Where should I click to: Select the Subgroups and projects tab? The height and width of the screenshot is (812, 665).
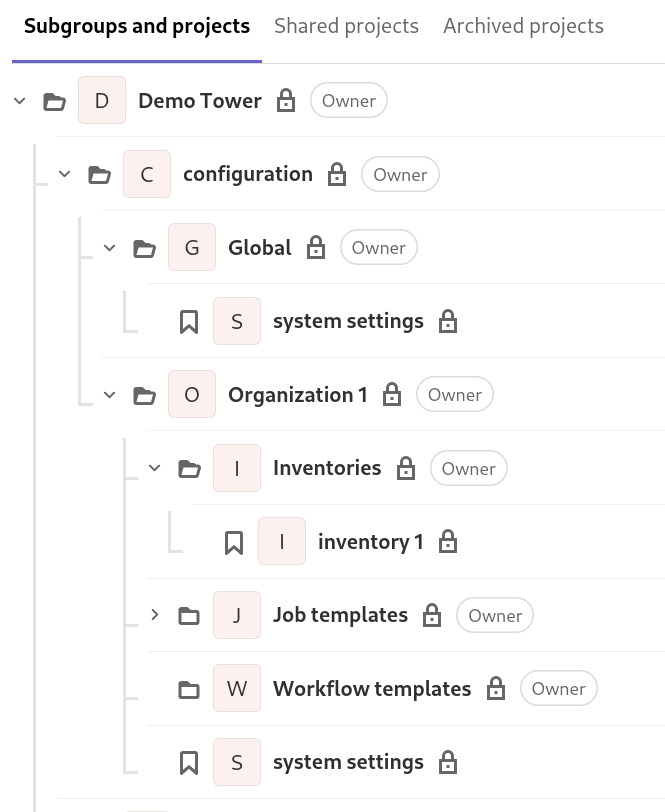[137, 26]
